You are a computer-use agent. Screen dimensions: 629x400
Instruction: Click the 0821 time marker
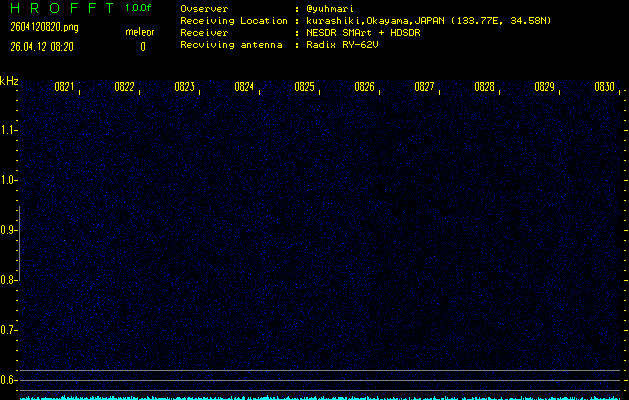point(64,87)
